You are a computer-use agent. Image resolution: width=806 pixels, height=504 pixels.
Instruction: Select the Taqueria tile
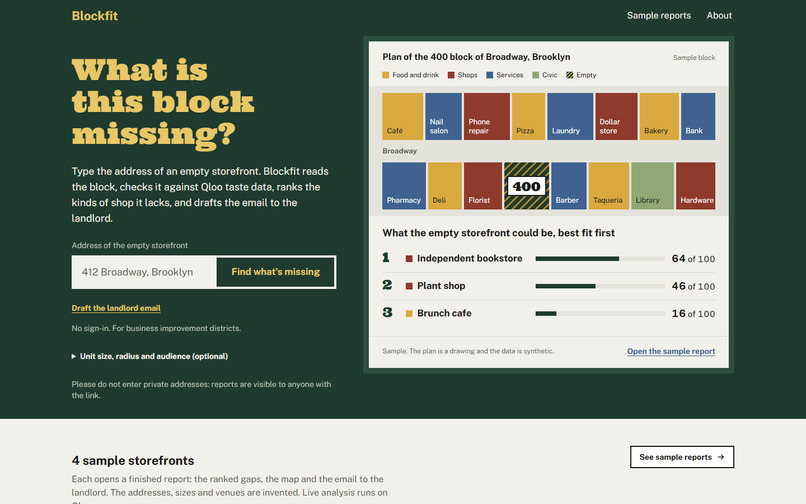pyautogui.click(x=609, y=186)
